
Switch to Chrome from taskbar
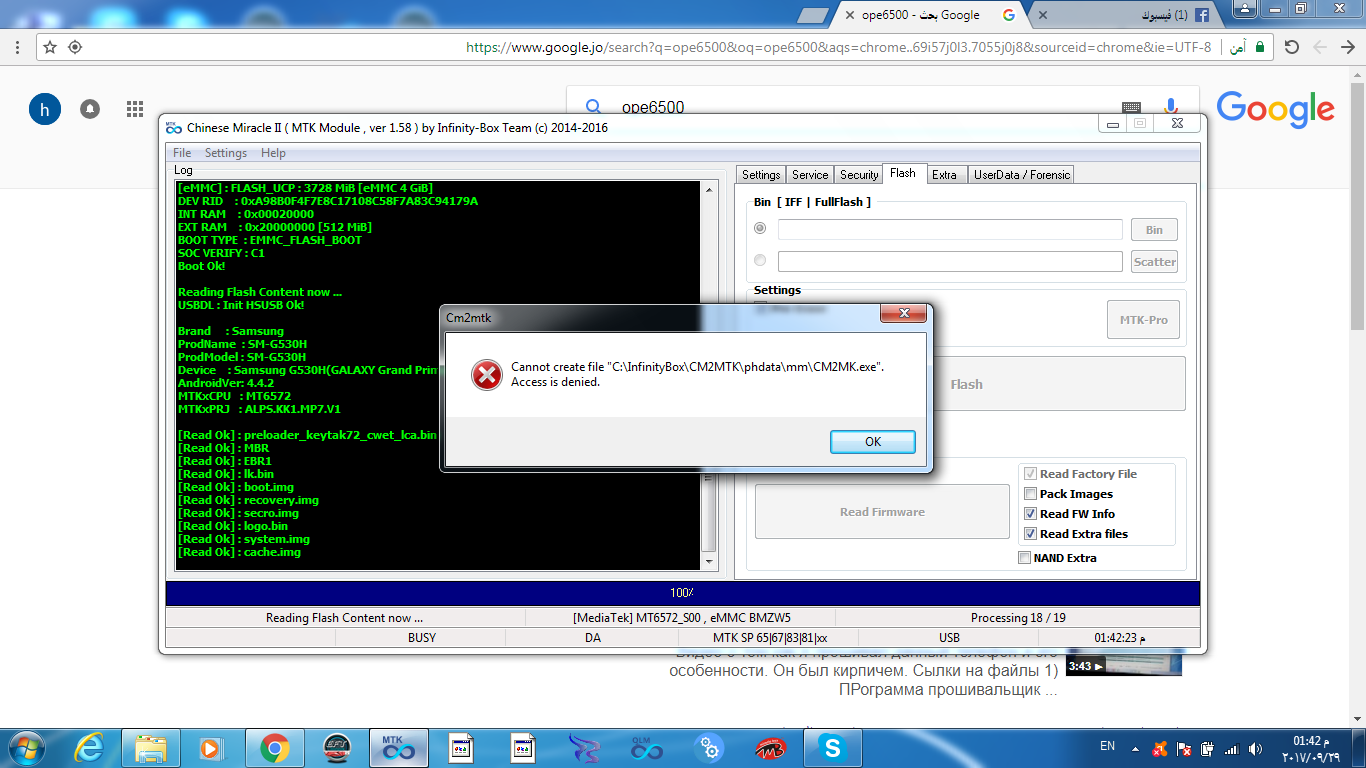[274, 747]
